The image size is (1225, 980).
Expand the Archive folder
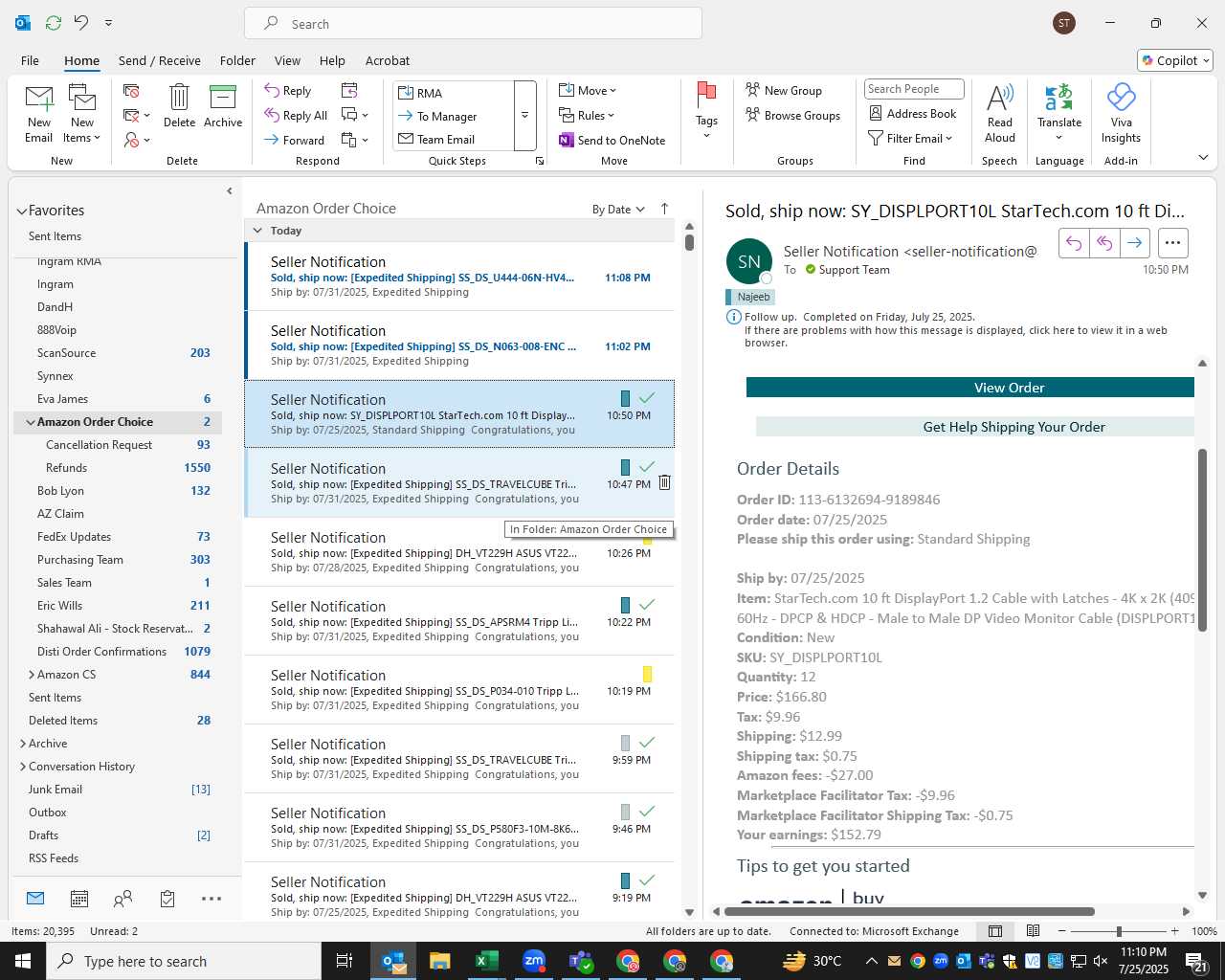(22, 744)
